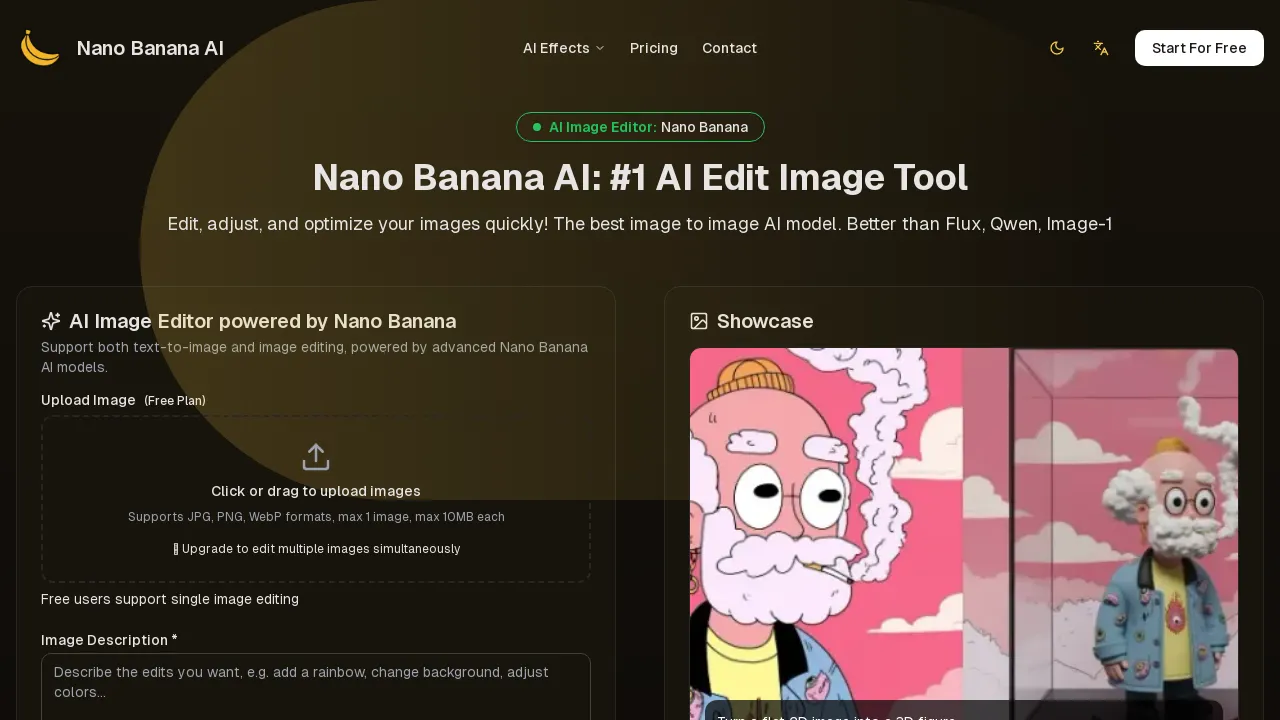Click the 'Upload Image' label
Viewport: 1280px width, 720px height.
(88, 400)
